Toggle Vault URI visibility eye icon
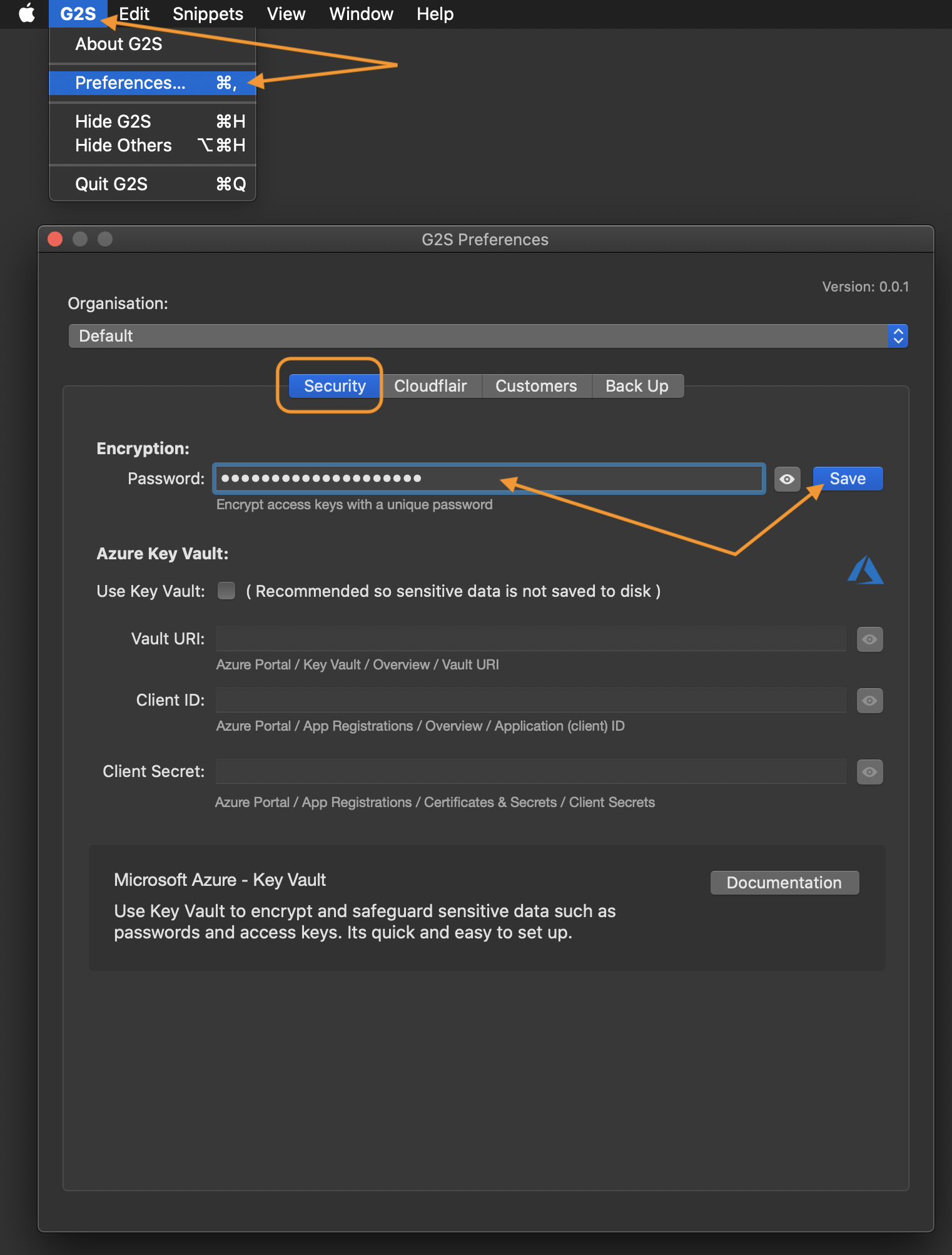952x1255 pixels. point(870,639)
